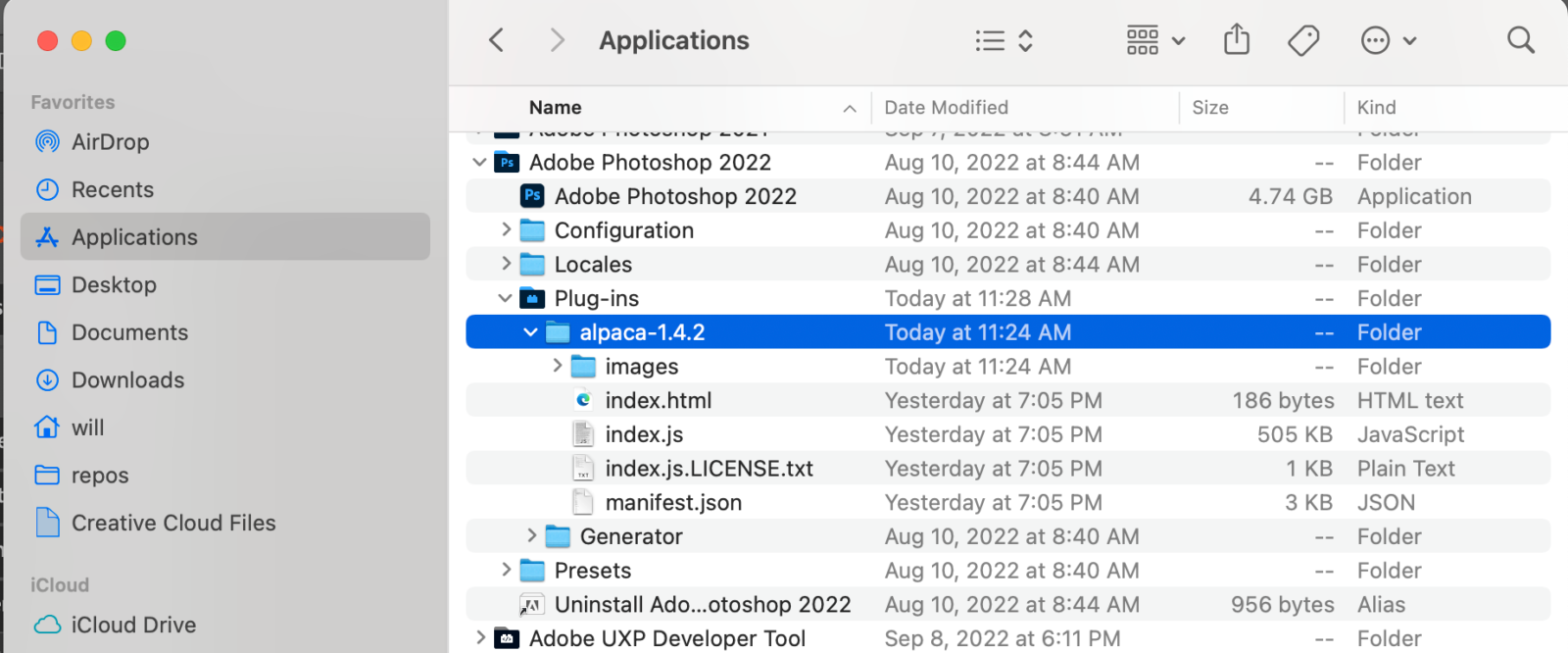Select the index.html file
Screen dimensions: 1568x653
click(658, 400)
